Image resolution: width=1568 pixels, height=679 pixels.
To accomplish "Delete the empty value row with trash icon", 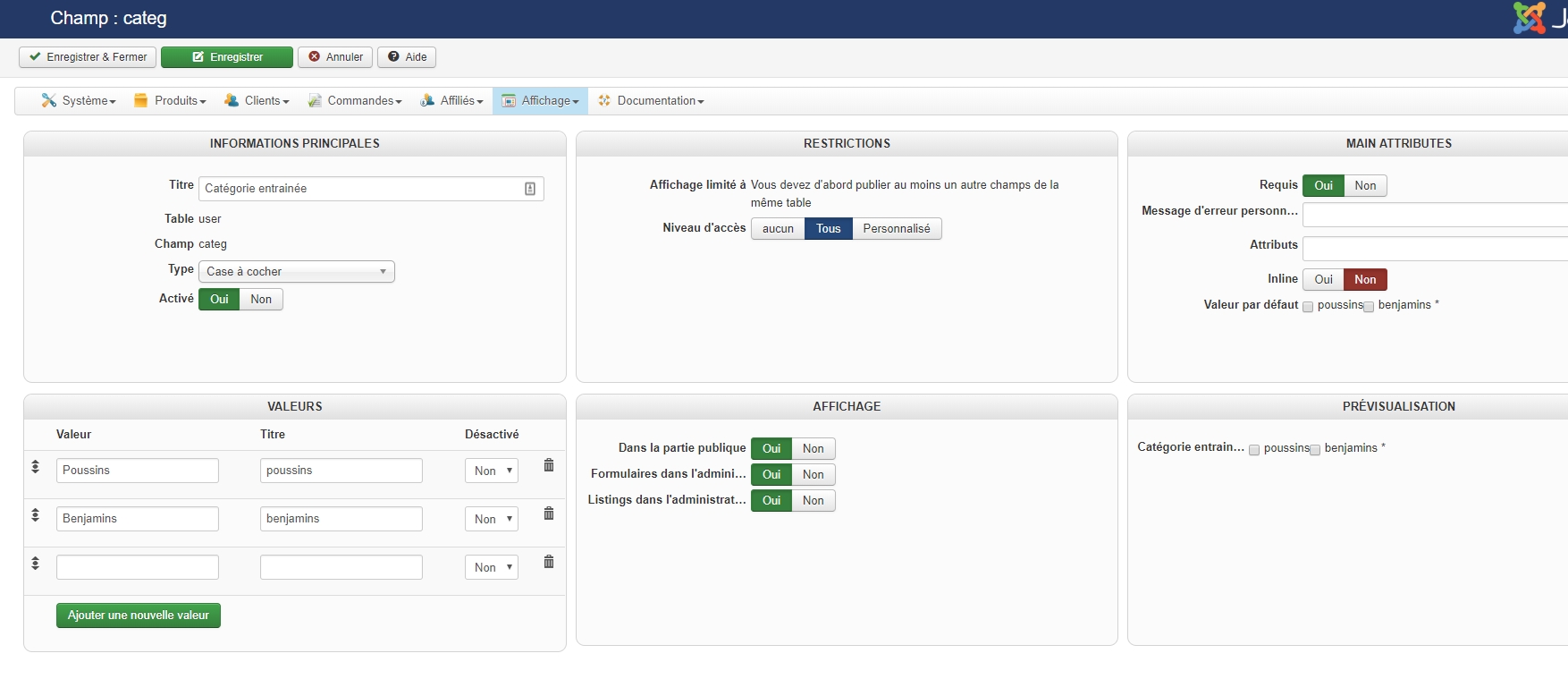I will pos(549,562).
